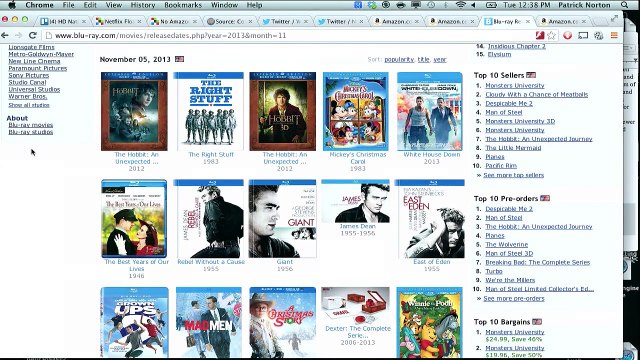Open Despicable Me 2 in Top 10 Sellers

click(x=509, y=103)
